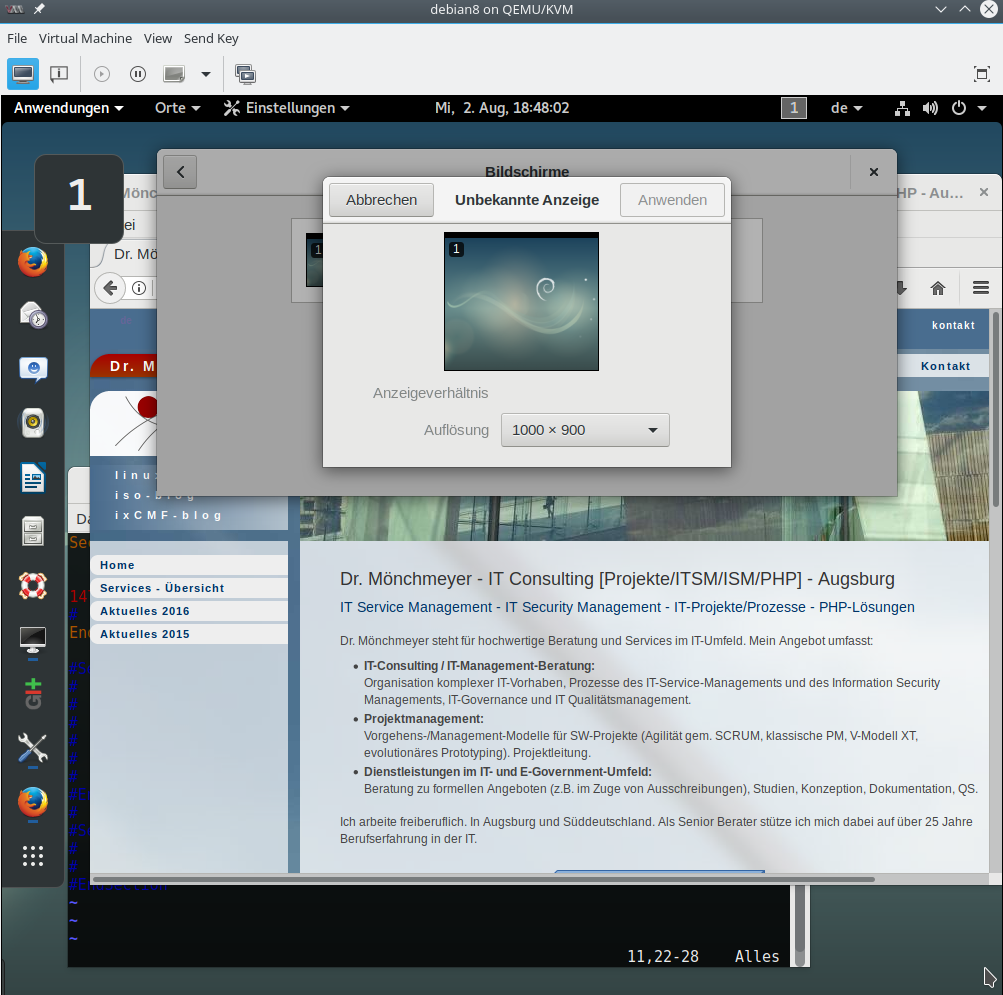The width and height of the screenshot is (1003, 995).
Task: Select the display 1 preview thumbnail
Action: tap(521, 301)
